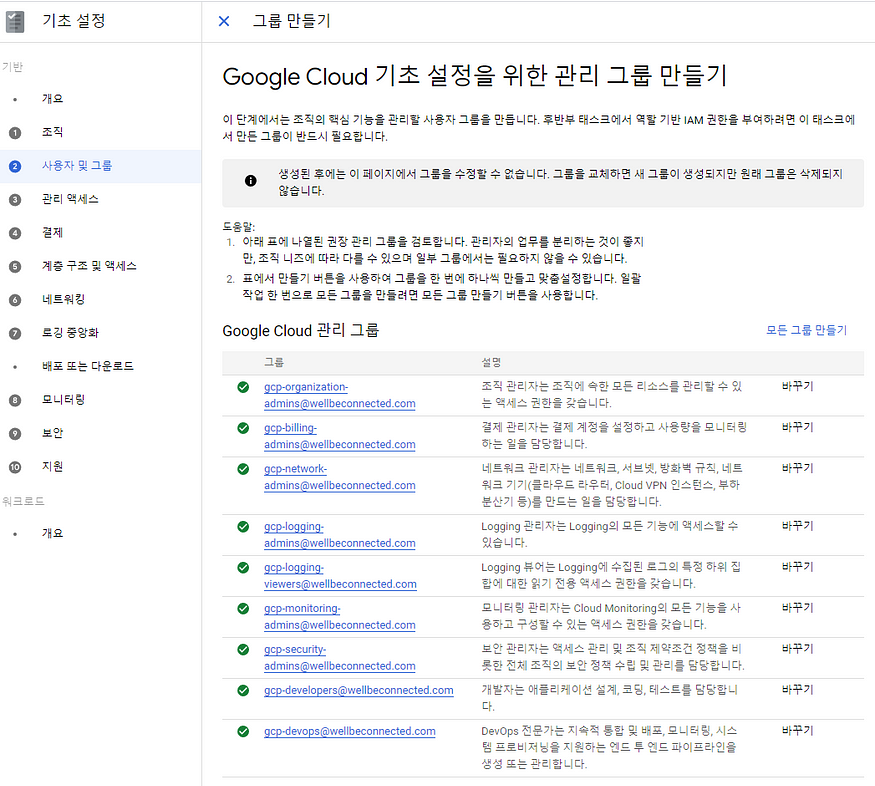Click the info icon in the notice banner

tap(251, 181)
